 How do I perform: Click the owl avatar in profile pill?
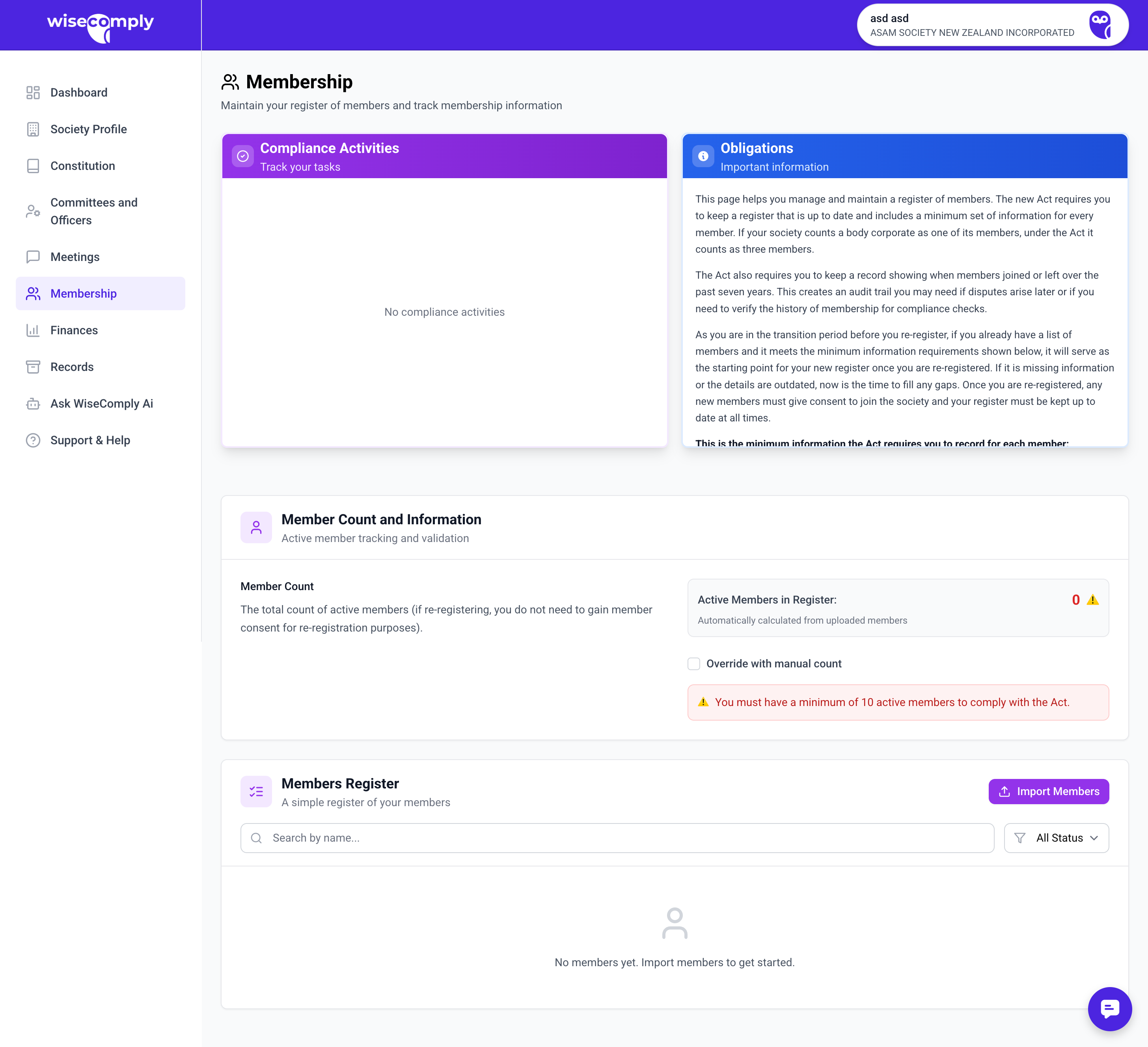click(x=1100, y=25)
